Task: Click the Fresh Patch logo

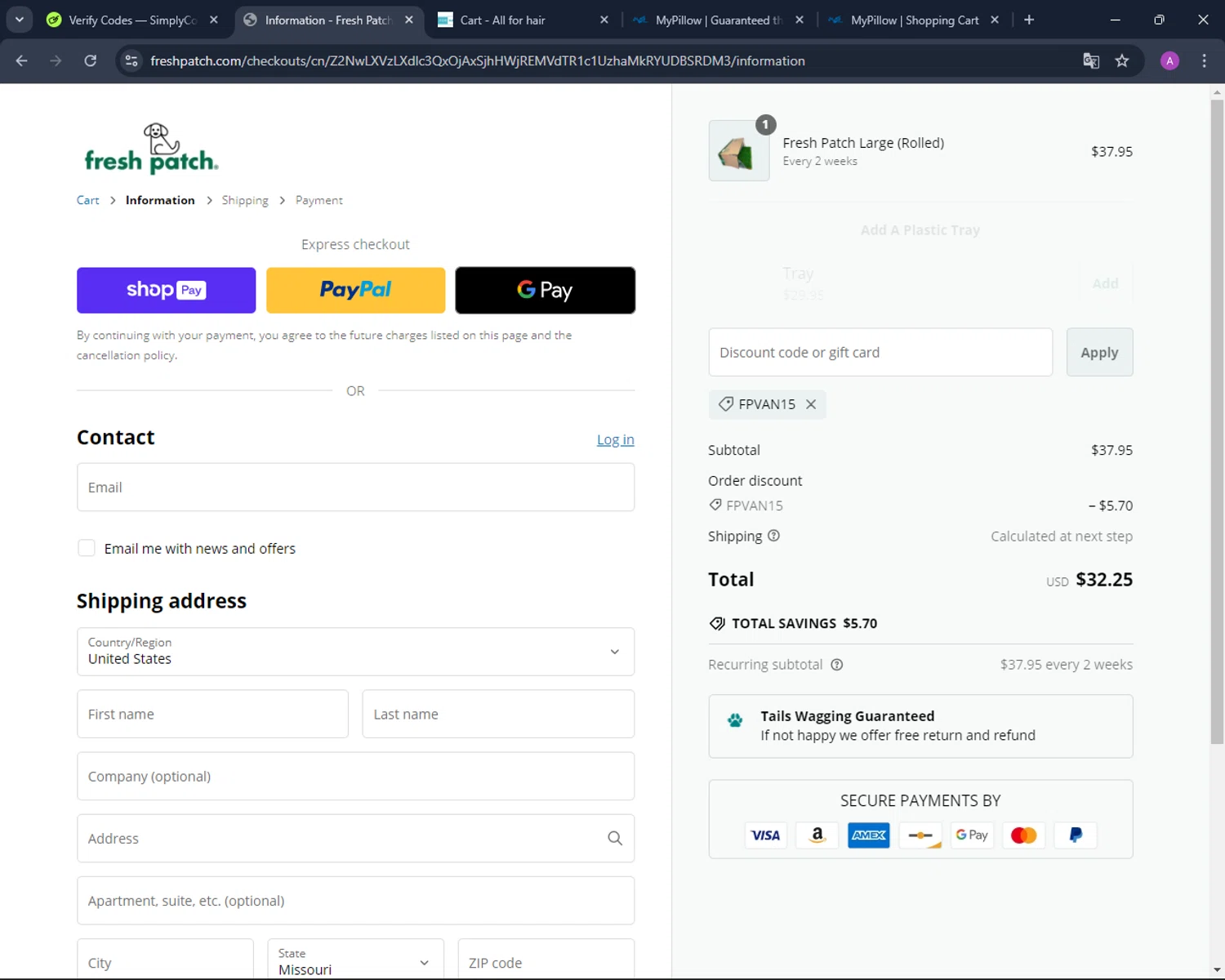Action: tap(151, 148)
